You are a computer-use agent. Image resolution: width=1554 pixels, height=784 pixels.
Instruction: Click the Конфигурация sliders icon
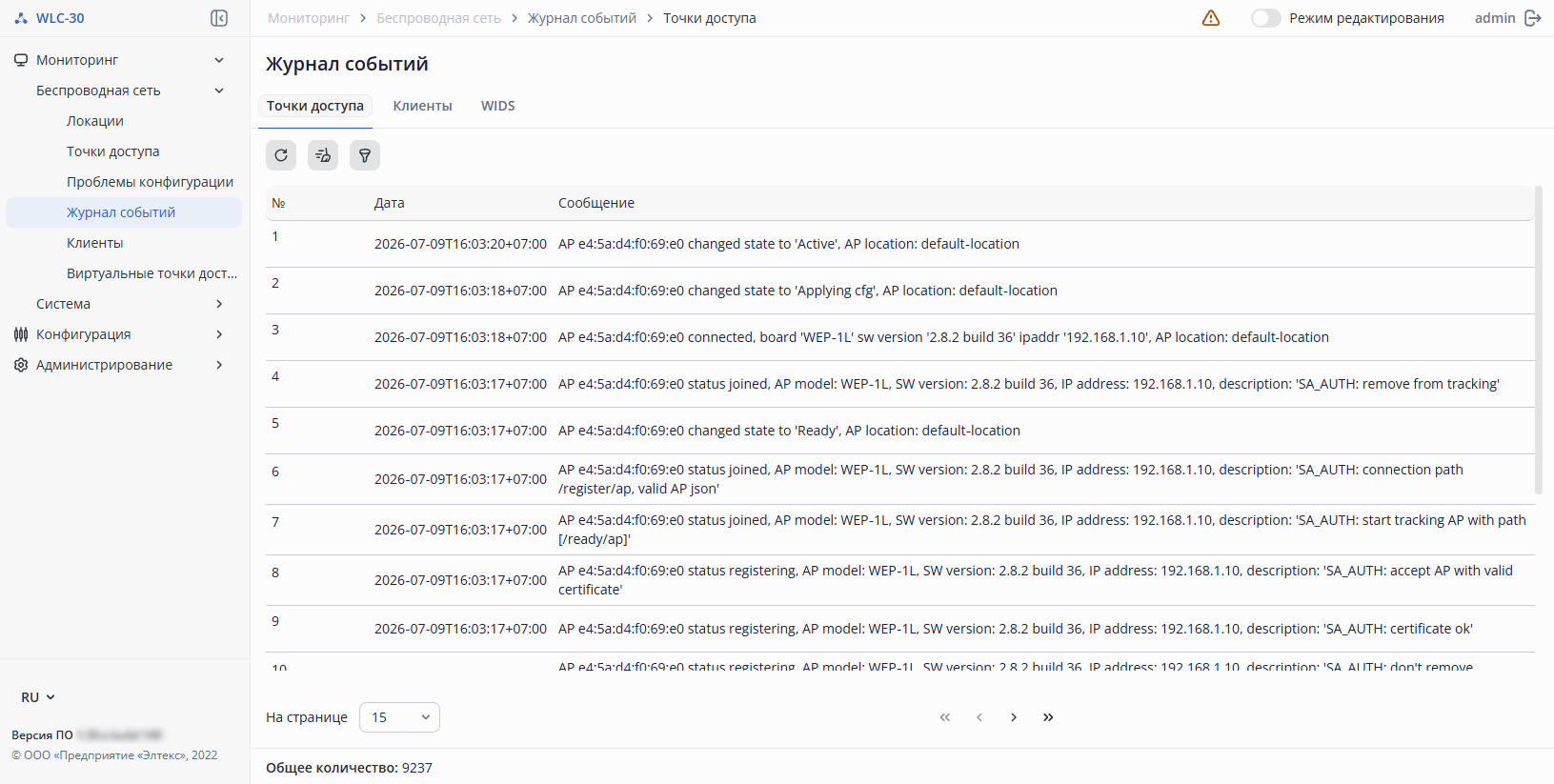click(21, 334)
